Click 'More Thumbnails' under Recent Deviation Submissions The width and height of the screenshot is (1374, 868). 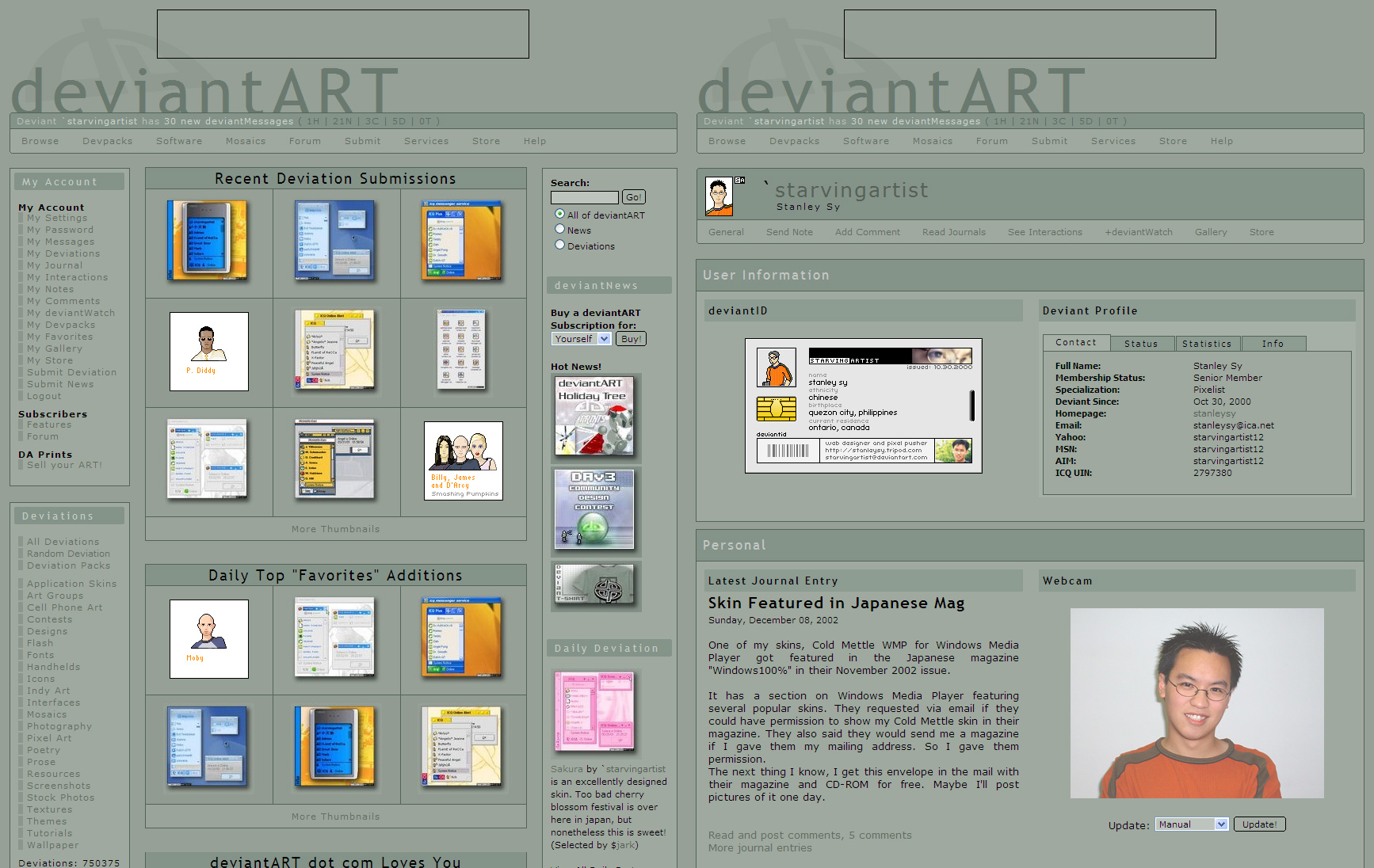click(x=336, y=529)
